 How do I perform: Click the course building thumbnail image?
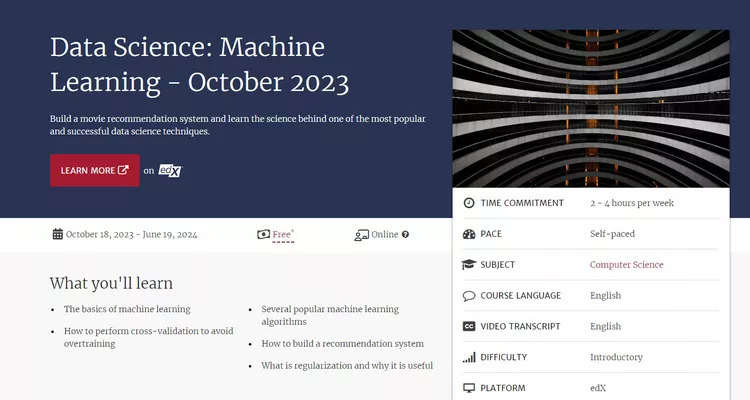(x=591, y=108)
